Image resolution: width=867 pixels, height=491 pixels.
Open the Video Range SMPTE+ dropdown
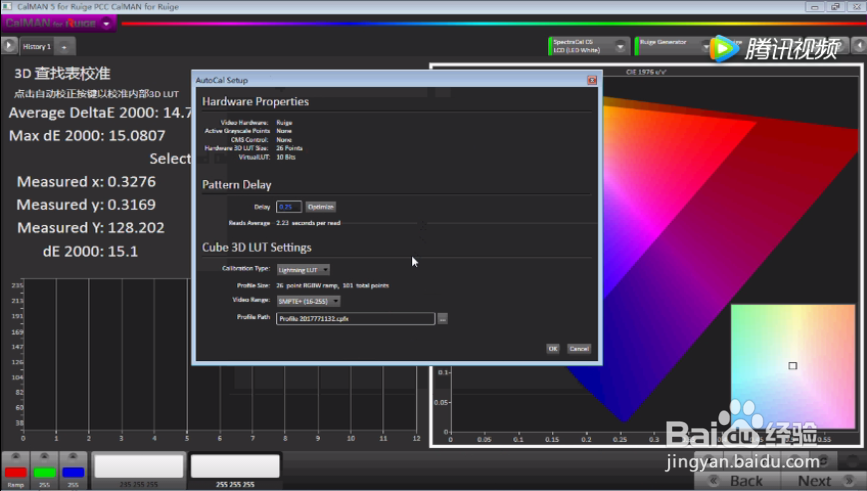[308, 301]
